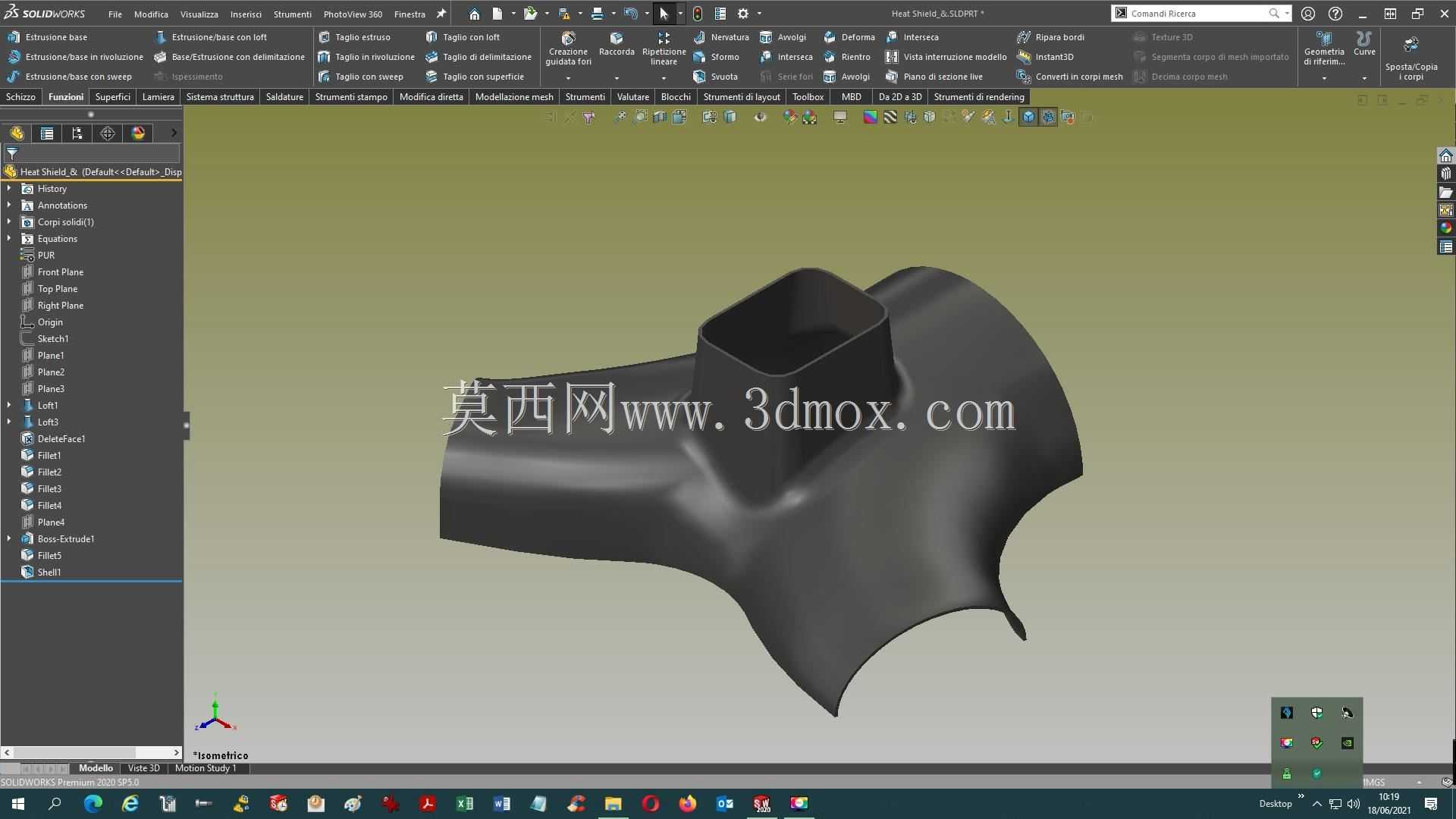
Task: Open the SOLIDWORKS home icon
Action: click(474, 14)
